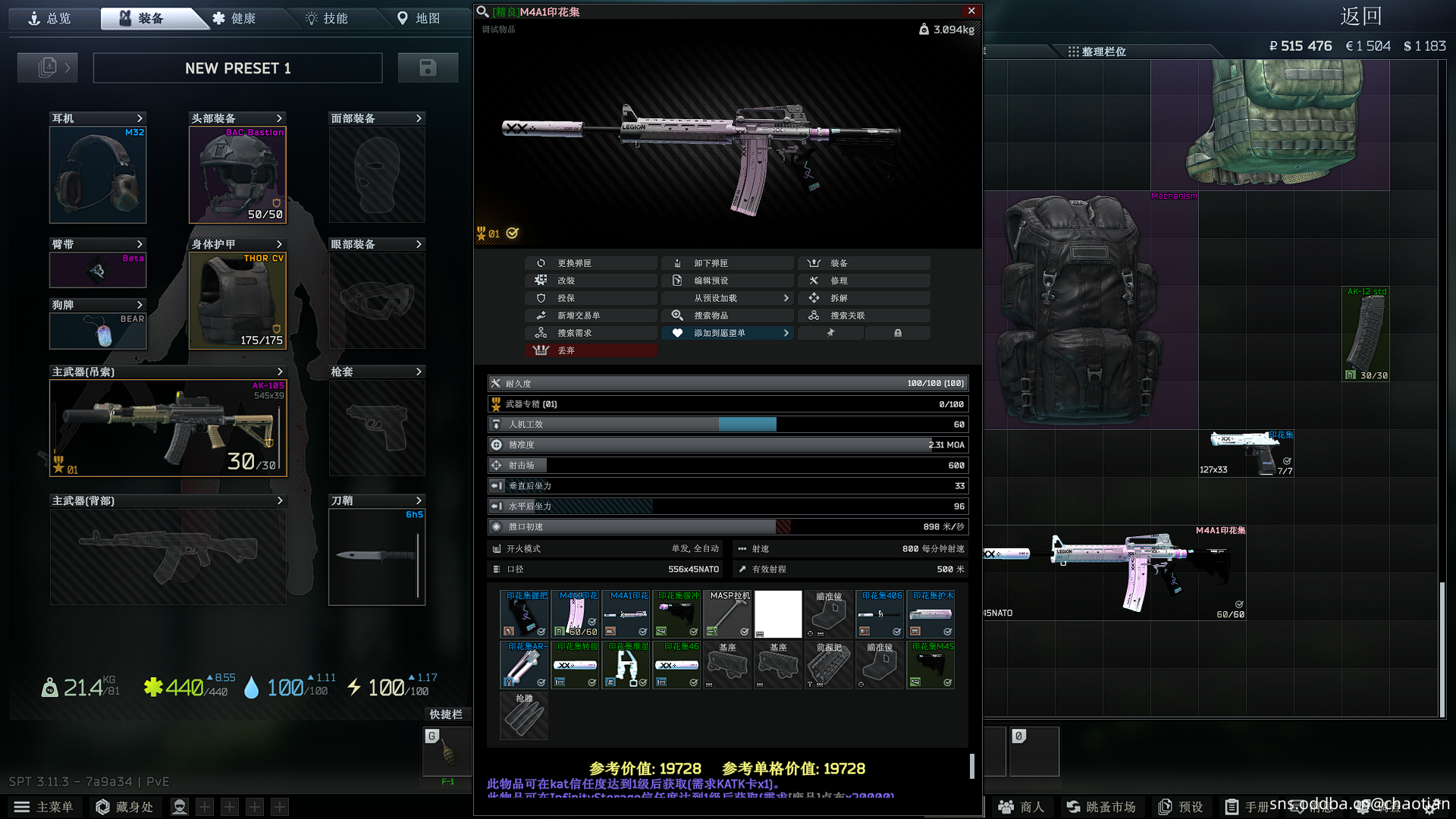The width and height of the screenshot is (1456, 819).
Task: Switch to the 地图 map tab
Action: click(x=419, y=18)
